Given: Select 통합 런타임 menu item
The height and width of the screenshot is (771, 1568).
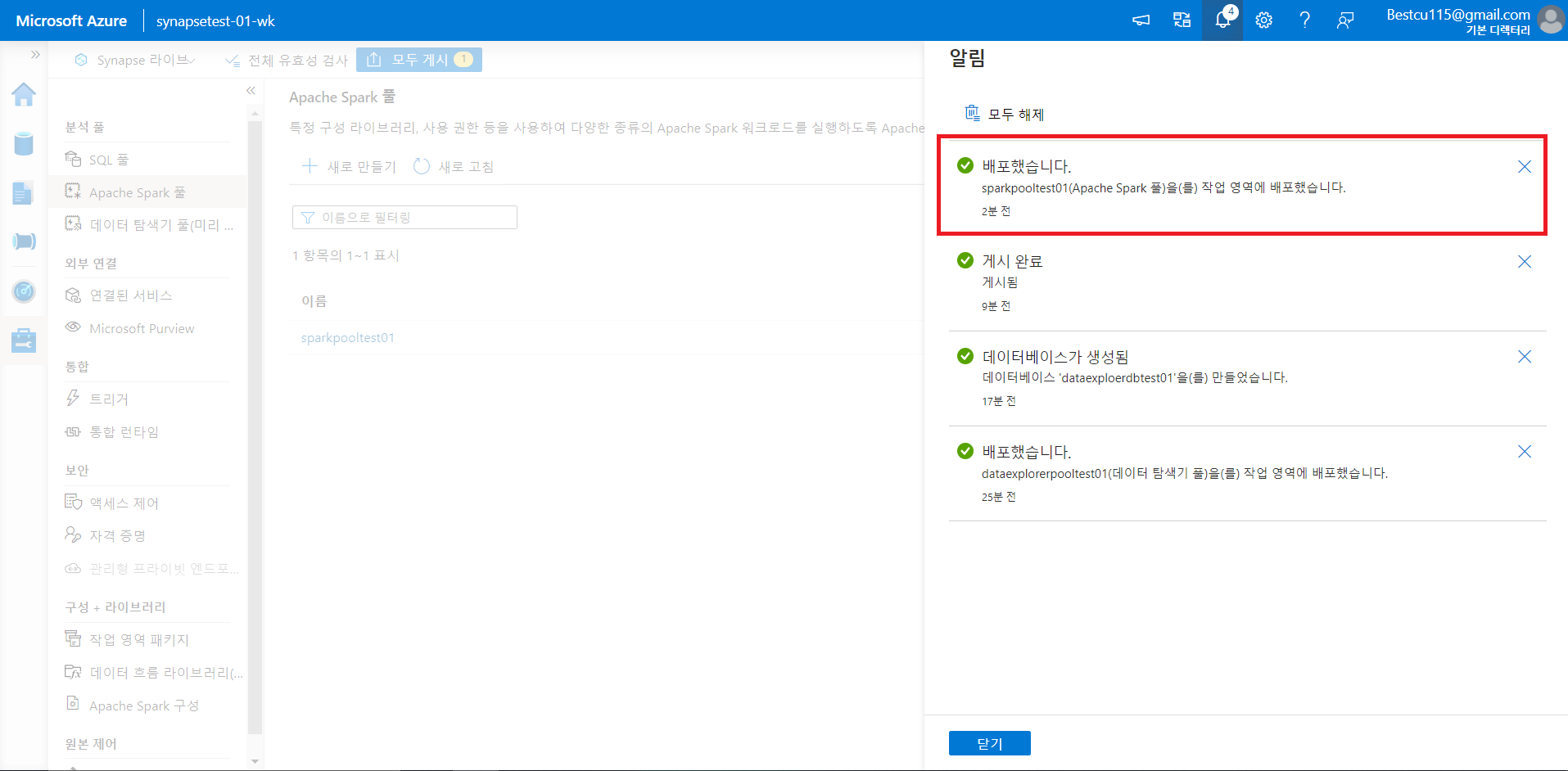Looking at the screenshot, I should pyautogui.click(x=147, y=431).
